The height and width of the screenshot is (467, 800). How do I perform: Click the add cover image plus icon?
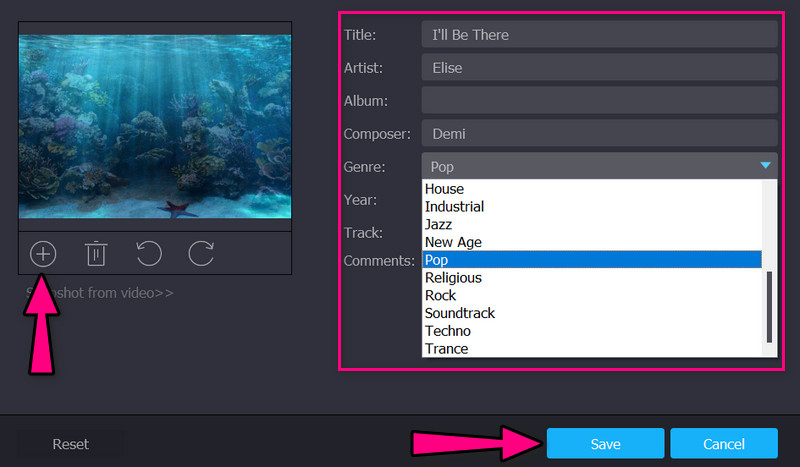(43, 253)
